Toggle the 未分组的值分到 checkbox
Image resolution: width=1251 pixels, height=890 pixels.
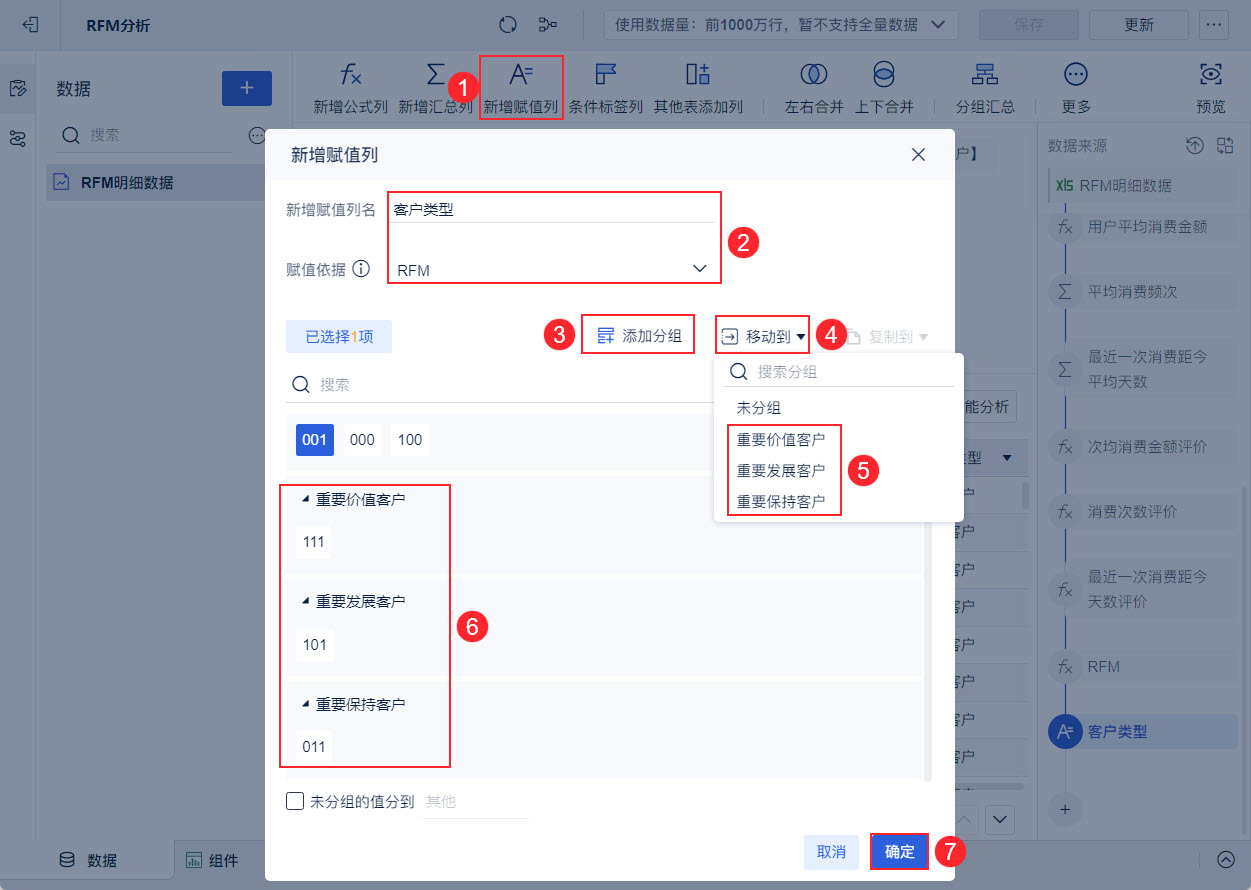click(294, 801)
